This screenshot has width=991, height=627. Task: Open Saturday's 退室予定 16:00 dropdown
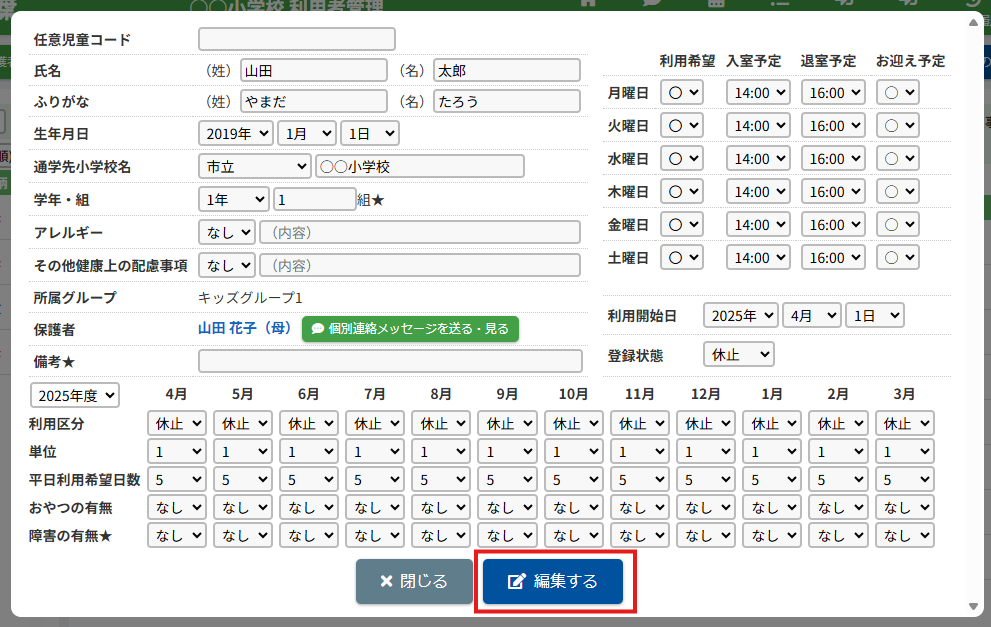833,258
